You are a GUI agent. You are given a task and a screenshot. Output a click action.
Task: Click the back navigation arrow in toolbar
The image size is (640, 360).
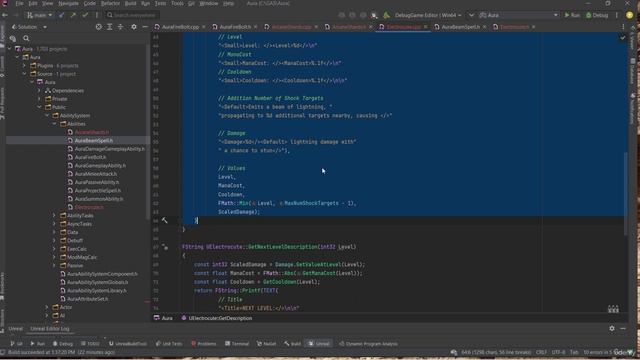tap(5, 15)
